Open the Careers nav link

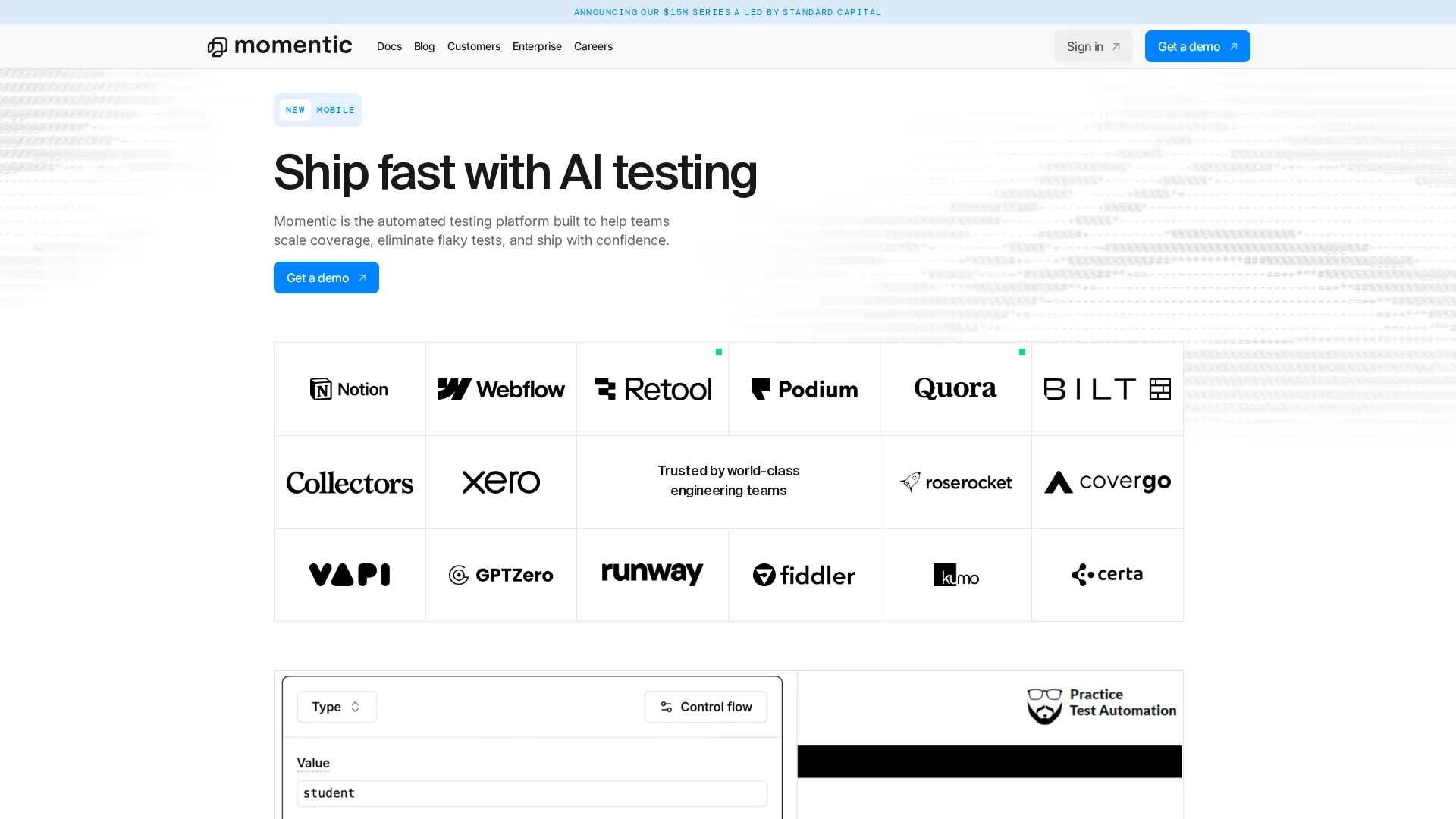click(x=593, y=46)
